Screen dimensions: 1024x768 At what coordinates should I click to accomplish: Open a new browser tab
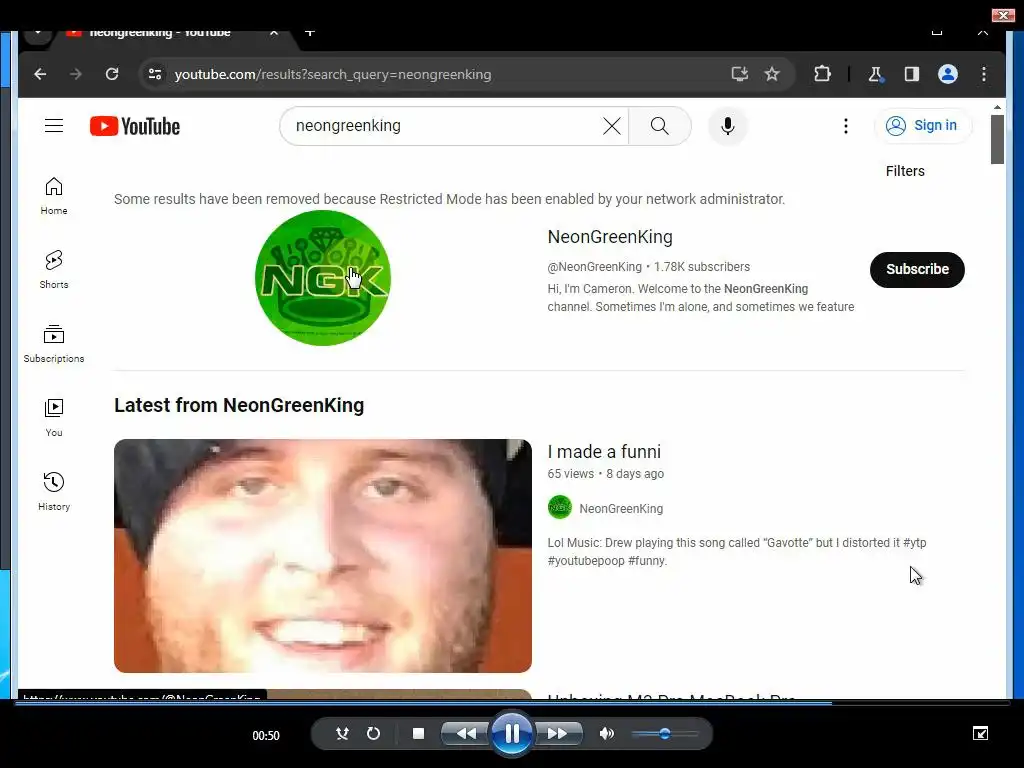pyautogui.click(x=310, y=33)
